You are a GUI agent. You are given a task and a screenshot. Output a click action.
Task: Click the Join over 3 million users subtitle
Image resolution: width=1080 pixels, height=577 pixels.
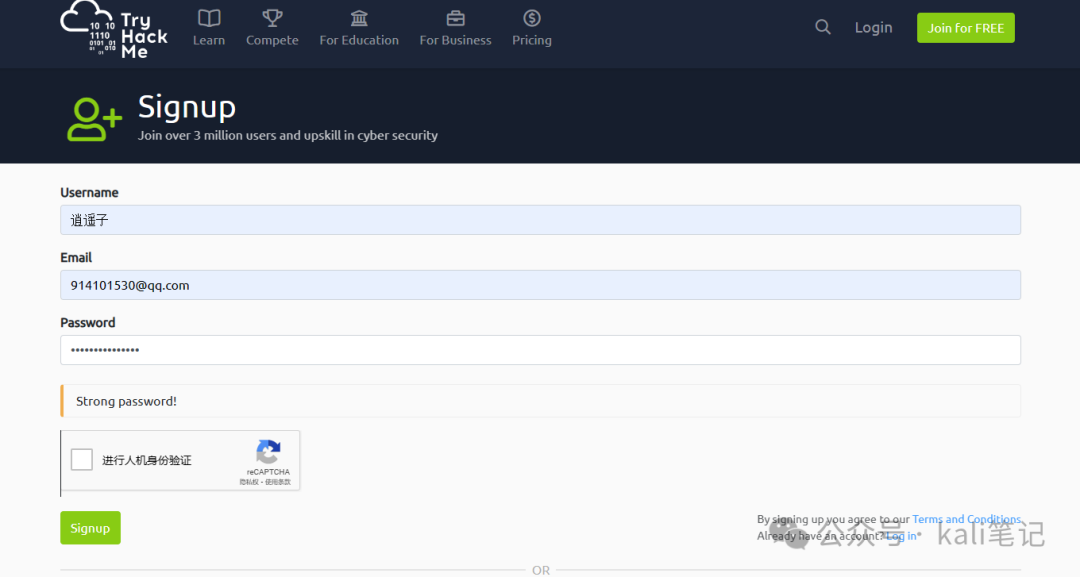pos(288,136)
